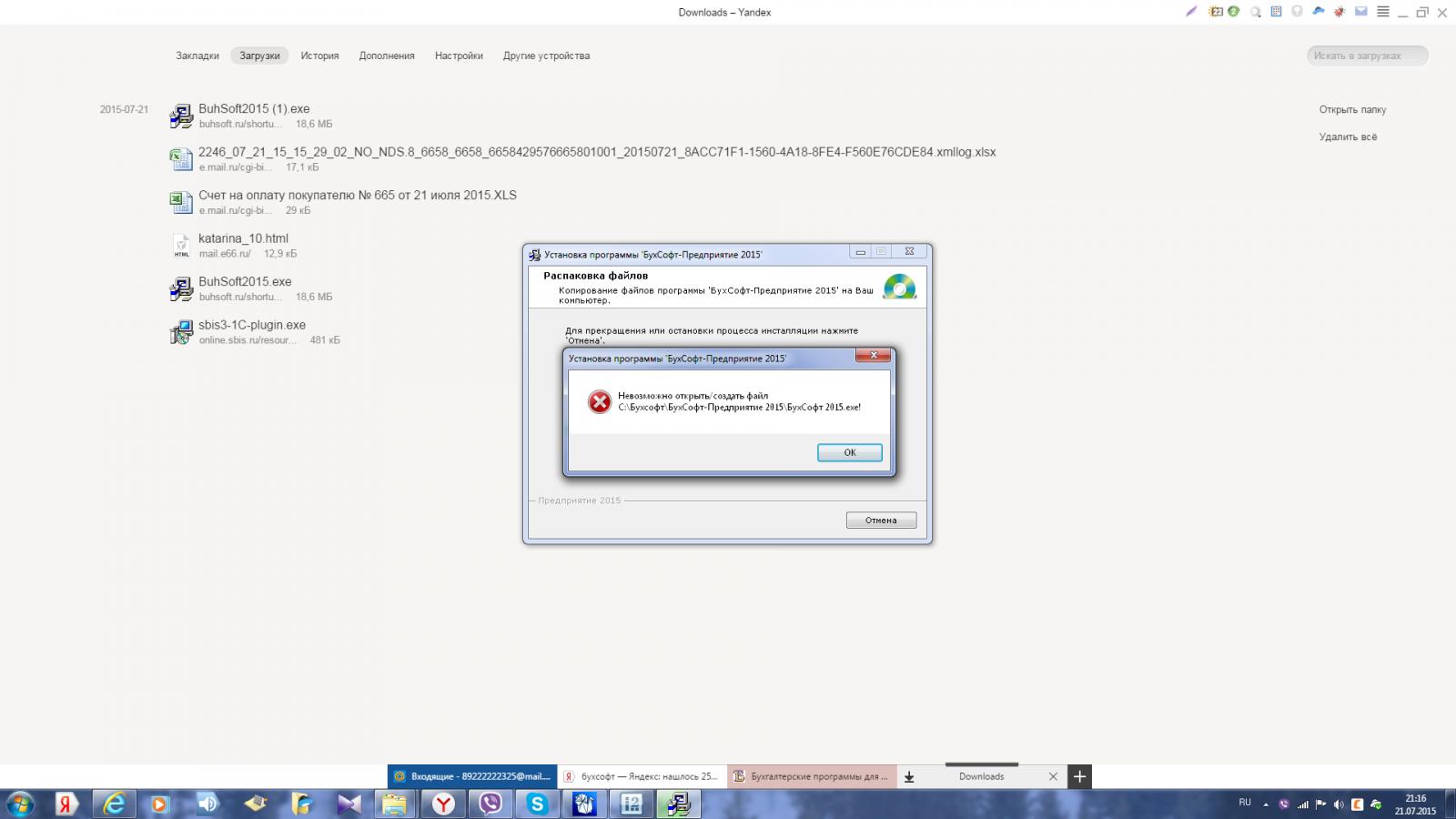Expand hidden system tray icons arrow

[1265, 804]
